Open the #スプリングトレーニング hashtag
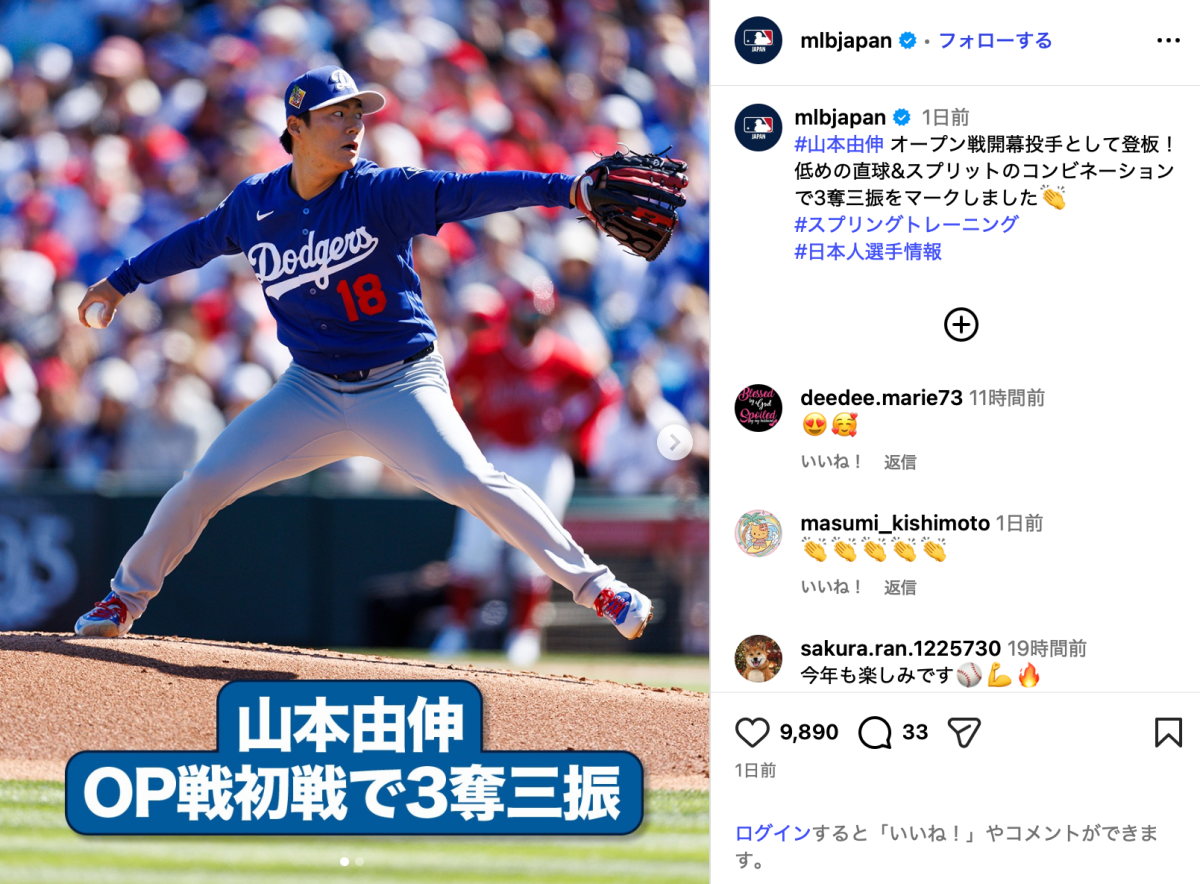The width and height of the screenshot is (1200, 884). point(906,224)
